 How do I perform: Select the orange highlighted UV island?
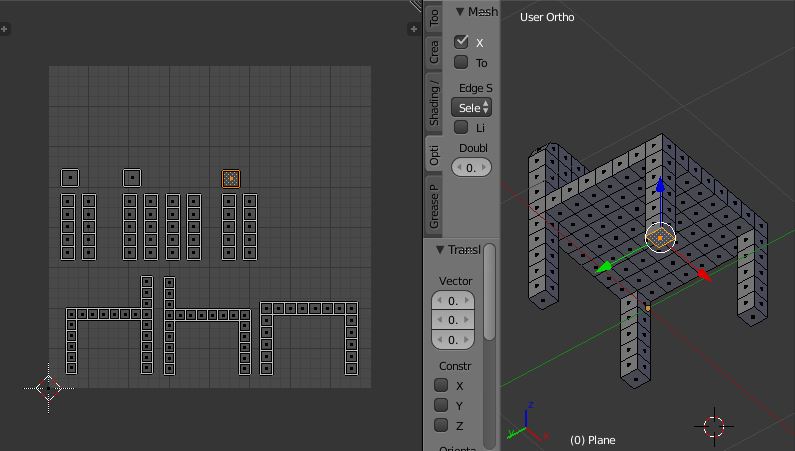[x=231, y=178]
